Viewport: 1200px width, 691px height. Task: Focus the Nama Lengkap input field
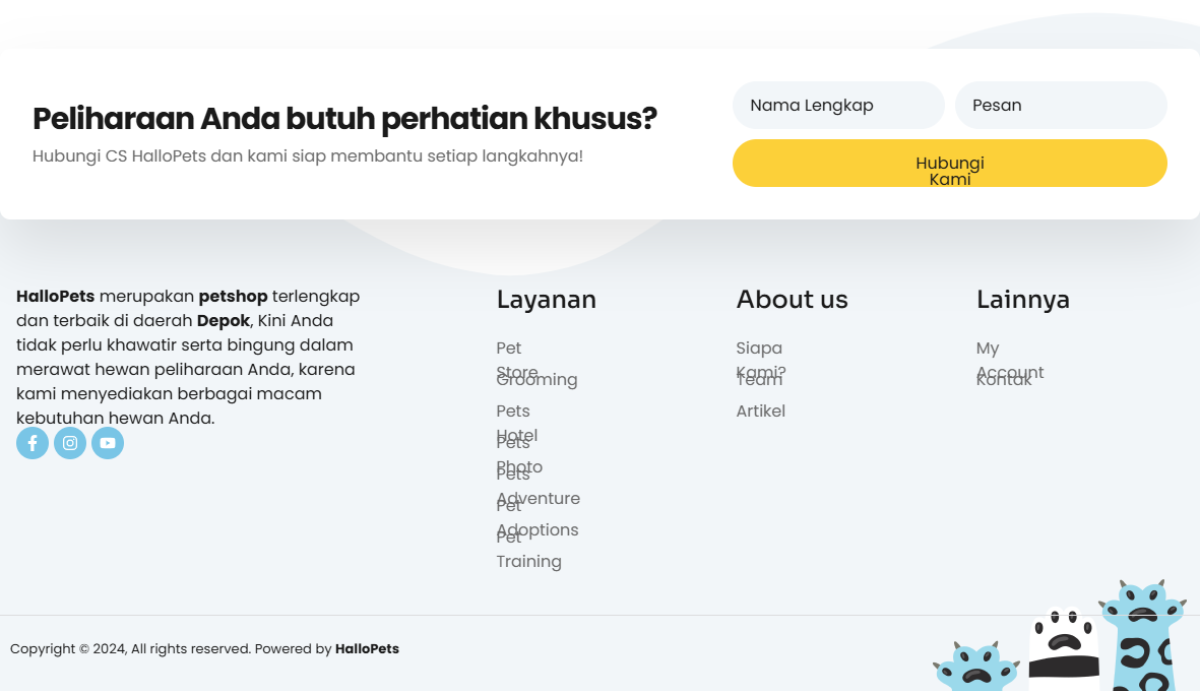838,105
